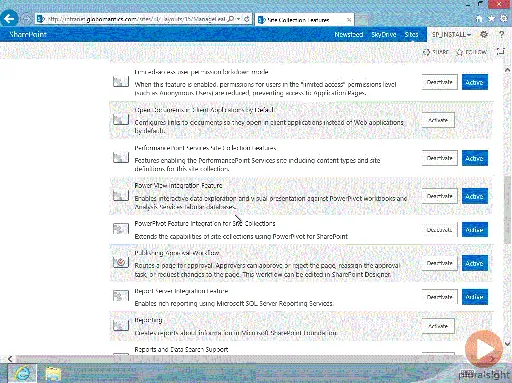Toggle the focus on content icon
Viewport: 512px width, 383px height.
tap(501, 52)
